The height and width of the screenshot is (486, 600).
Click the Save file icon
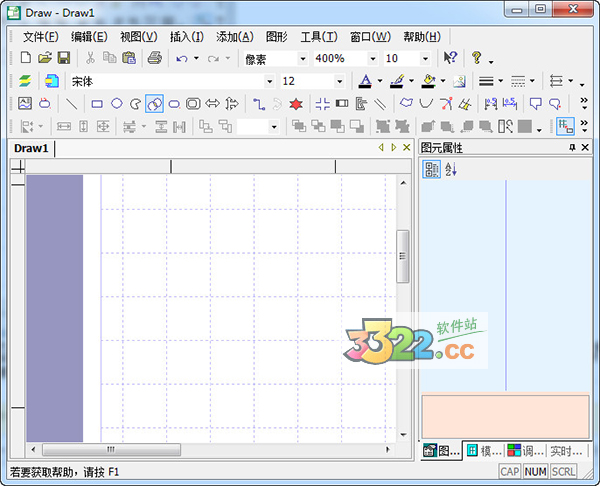(63, 59)
